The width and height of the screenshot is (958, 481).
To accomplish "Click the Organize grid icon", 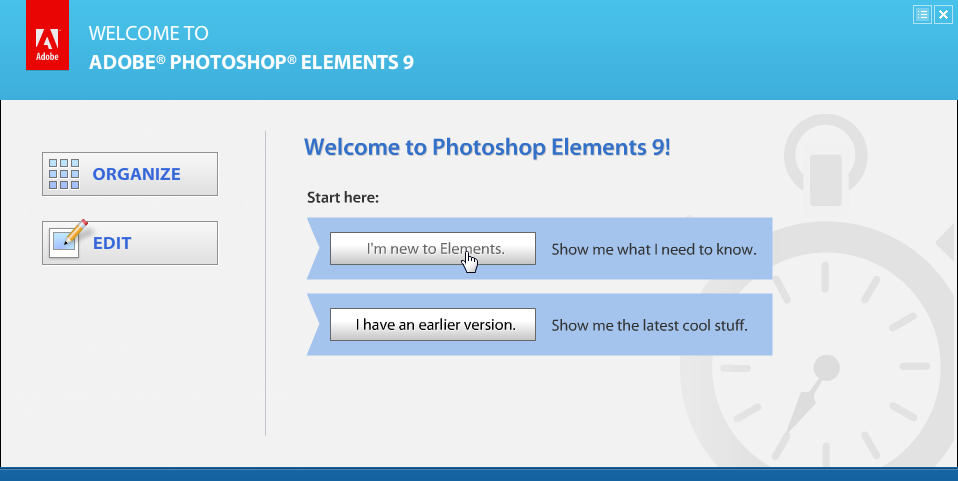I will tap(64, 174).
